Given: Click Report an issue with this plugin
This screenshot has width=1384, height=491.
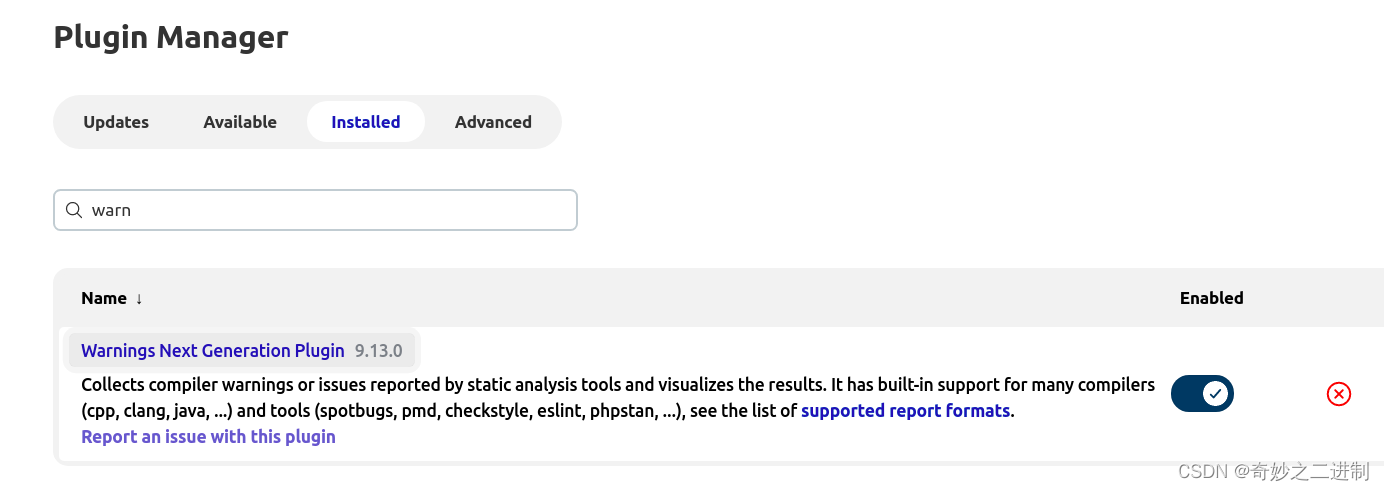Looking at the screenshot, I should pyautogui.click(x=208, y=437).
